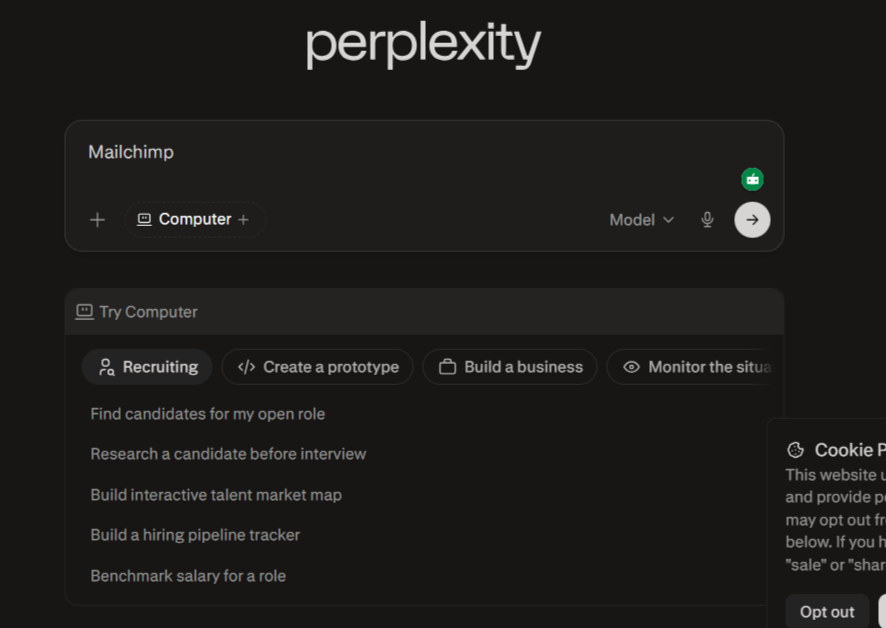Image resolution: width=886 pixels, height=628 pixels.
Task: Click the eye icon on Monitor the situation
Action: [x=631, y=367]
